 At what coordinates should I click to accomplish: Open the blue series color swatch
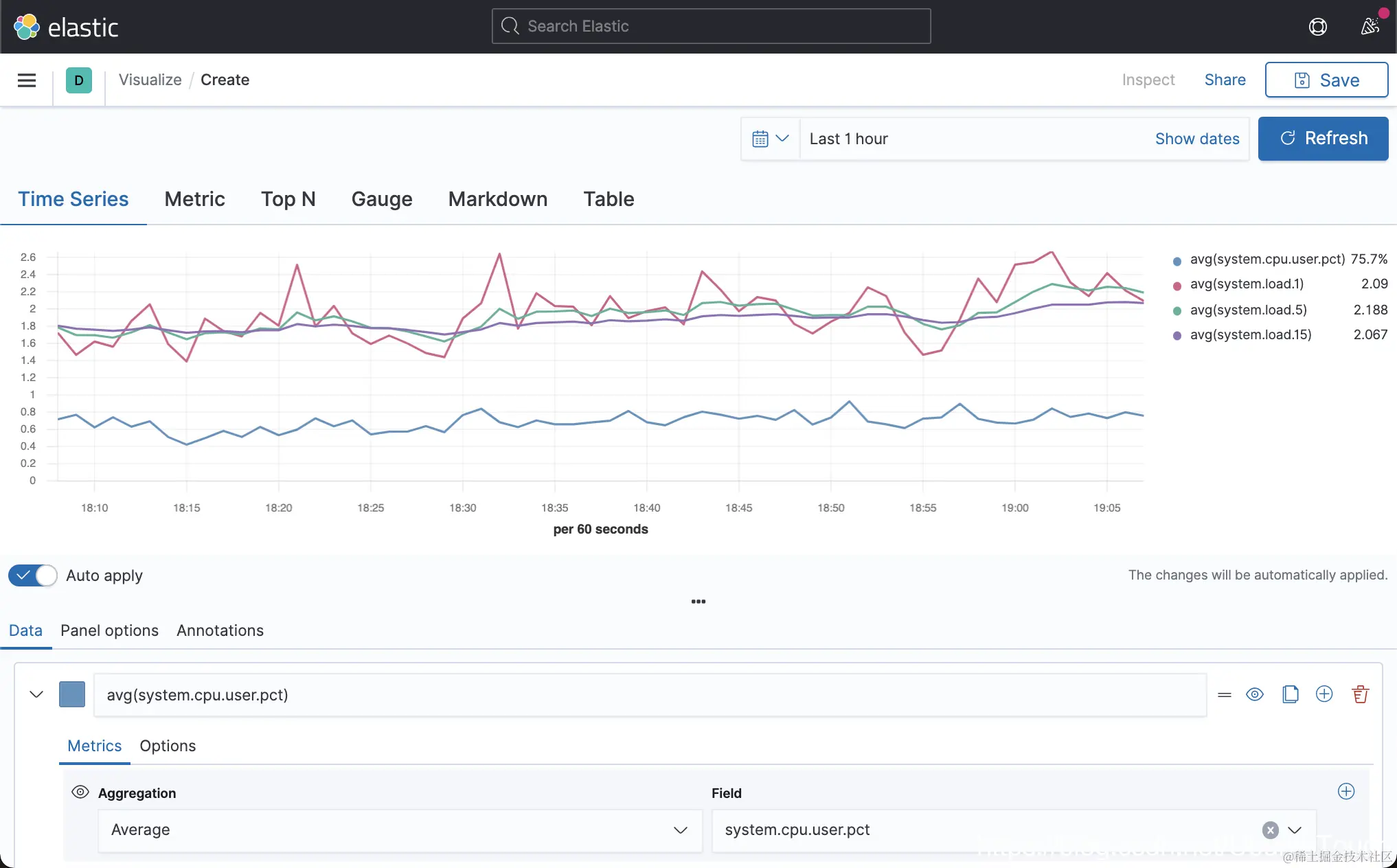[x=72, y=694]
